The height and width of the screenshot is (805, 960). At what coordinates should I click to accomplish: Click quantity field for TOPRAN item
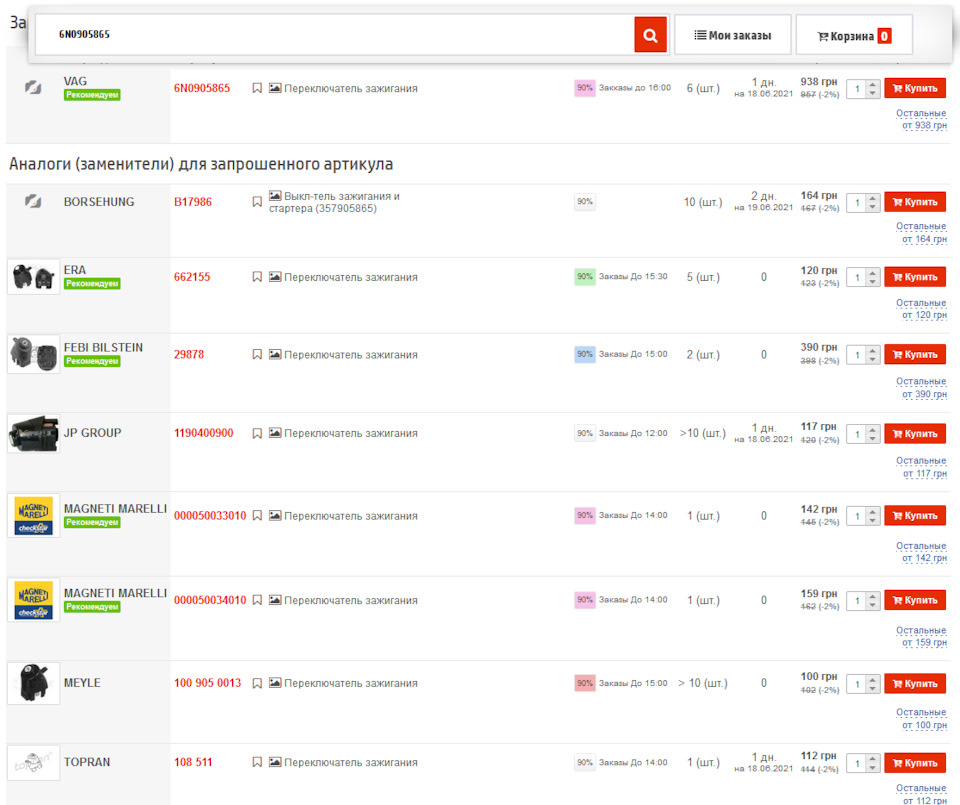tap(857, 763)
